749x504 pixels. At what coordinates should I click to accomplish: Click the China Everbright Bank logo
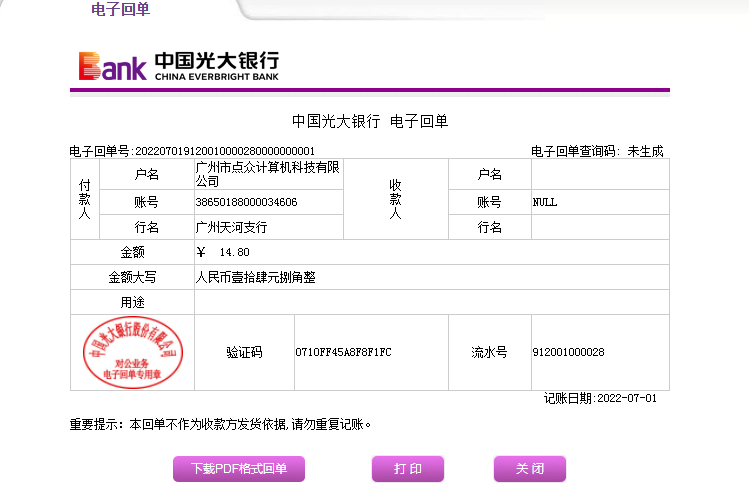tap(179, 65)
